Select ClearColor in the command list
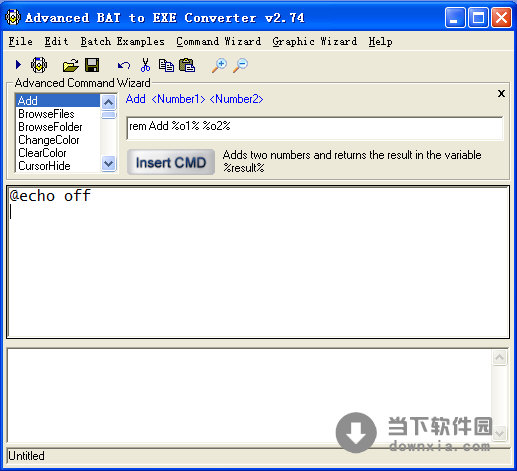This screenshot has width=517, height=471. point(58,153)
